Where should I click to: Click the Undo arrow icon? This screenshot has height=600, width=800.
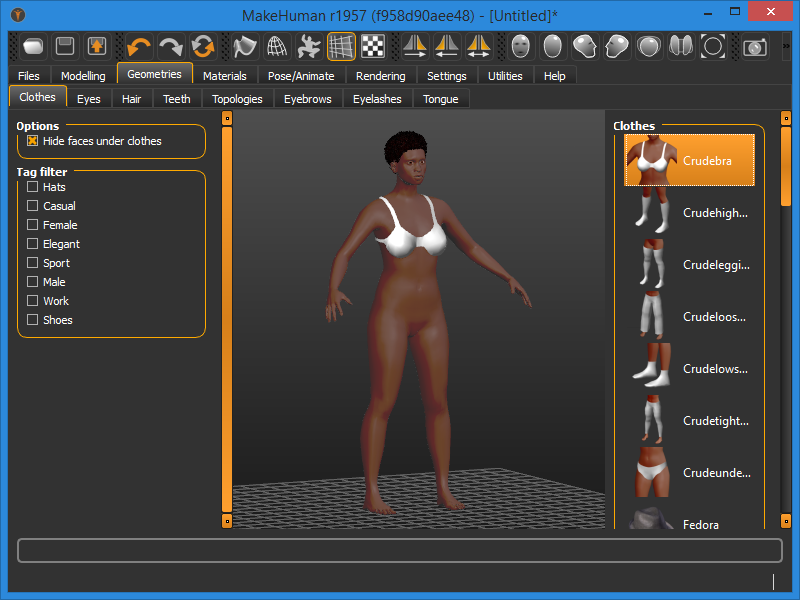click(139, 46)
